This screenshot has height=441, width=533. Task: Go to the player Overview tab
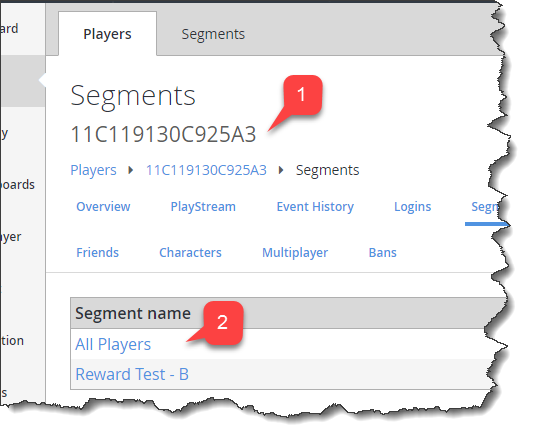click(x=103, y=206)
